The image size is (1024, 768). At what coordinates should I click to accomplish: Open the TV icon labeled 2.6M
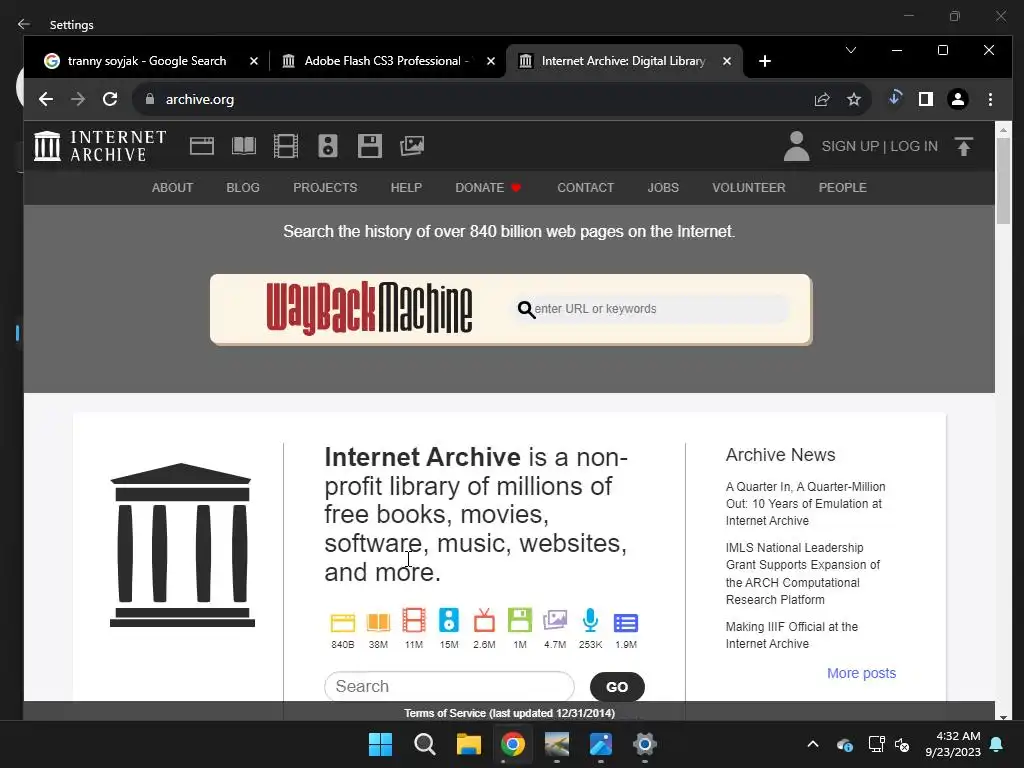(484, 620)
